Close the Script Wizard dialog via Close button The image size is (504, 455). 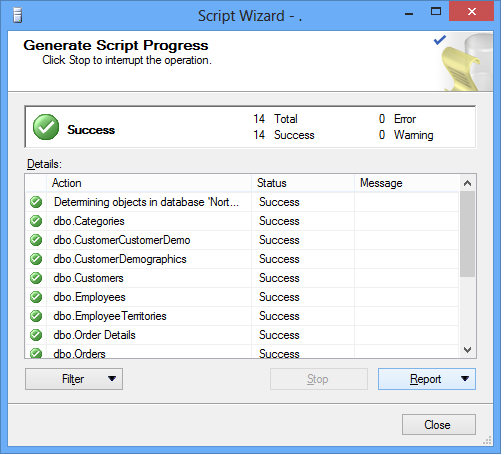point(438,425)
